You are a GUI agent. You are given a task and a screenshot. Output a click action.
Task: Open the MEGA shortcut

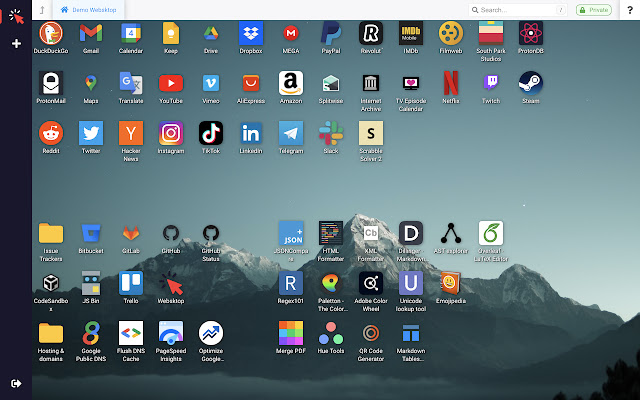click(291, 33)
